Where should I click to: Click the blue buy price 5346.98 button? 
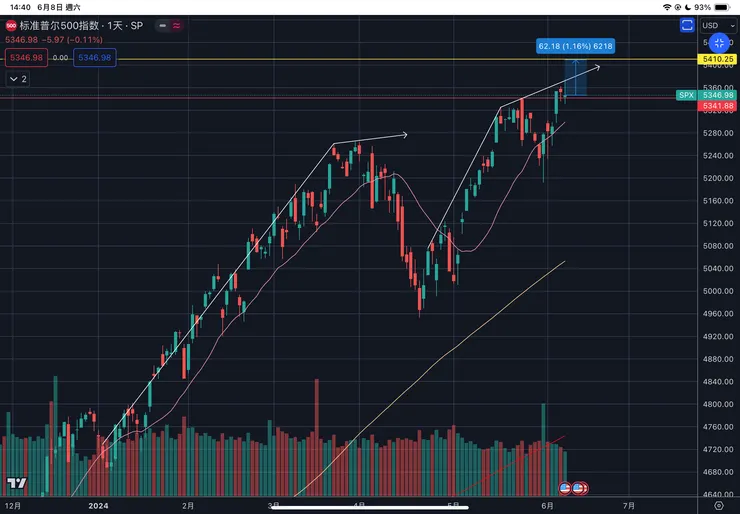pyautogui.click(x=97, y=58)
